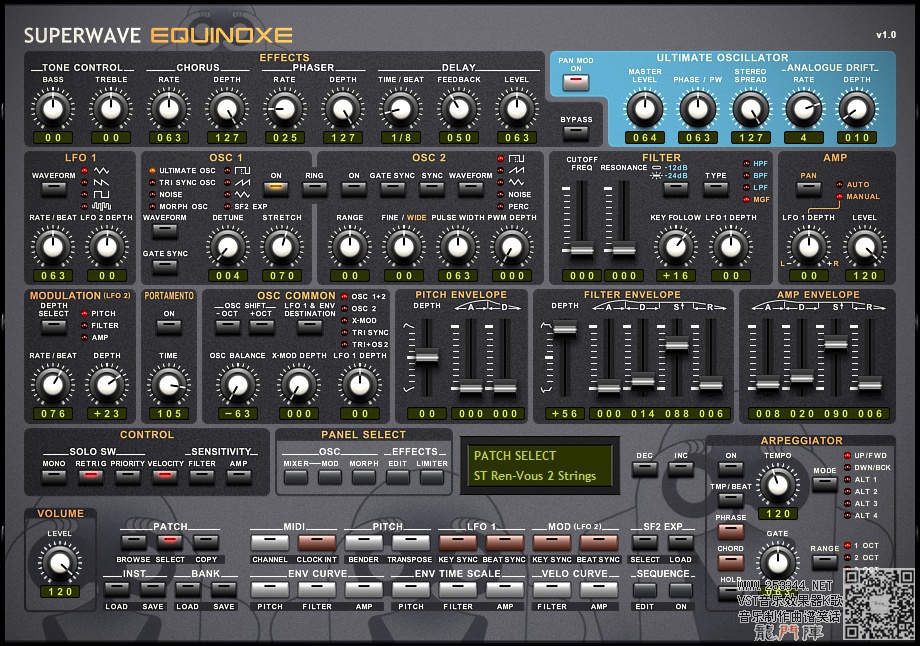Open the Patch Browse button
This screenshot has width=920, height=646.
133,543
